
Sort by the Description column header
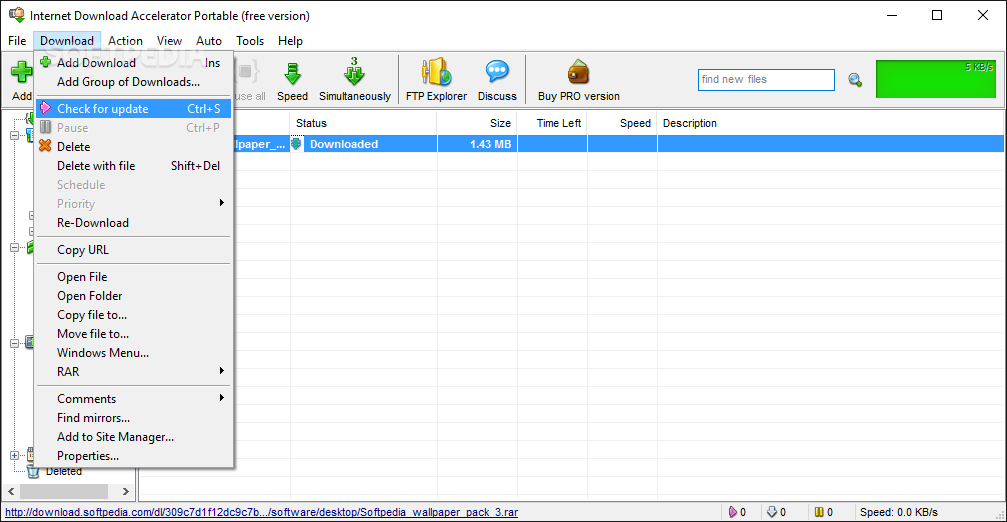click(x=830, y=123)
